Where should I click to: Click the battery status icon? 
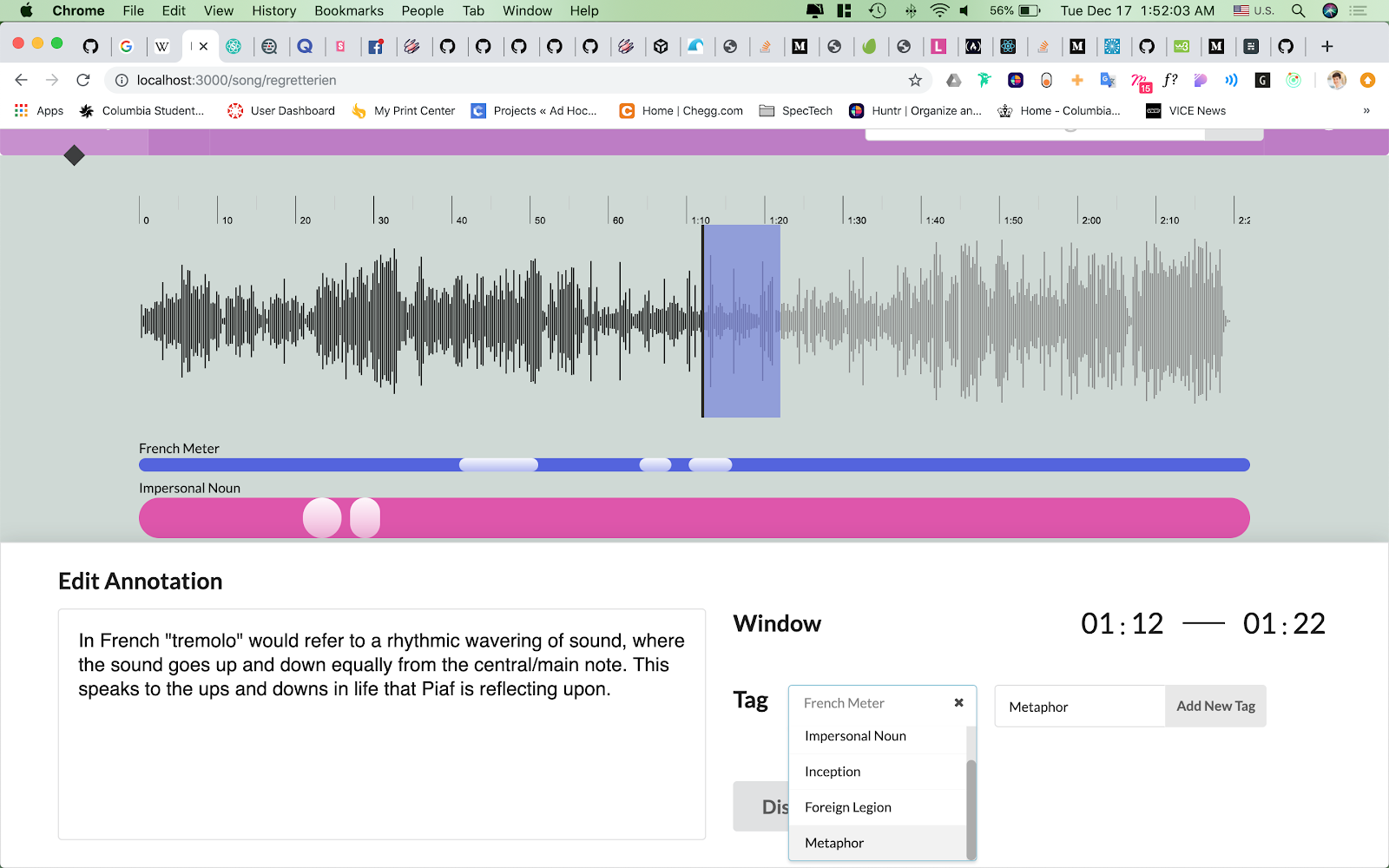click(1030, 10)
